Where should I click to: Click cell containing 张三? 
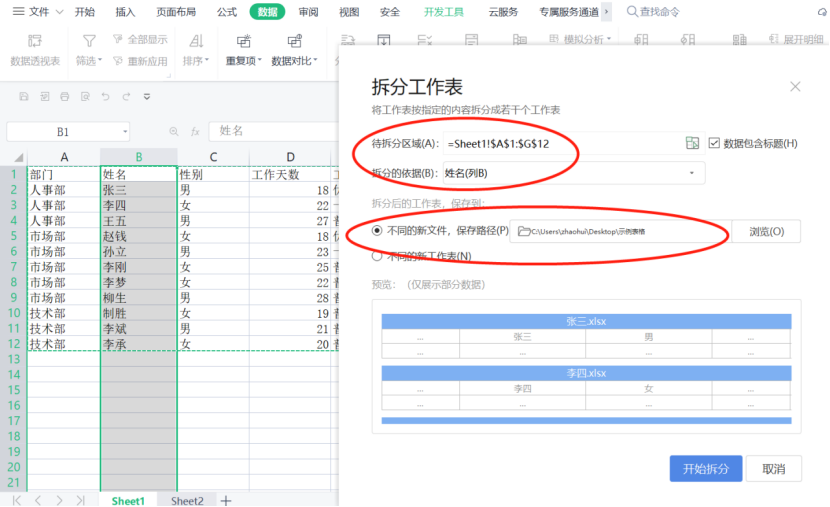[x=139, y=190]
